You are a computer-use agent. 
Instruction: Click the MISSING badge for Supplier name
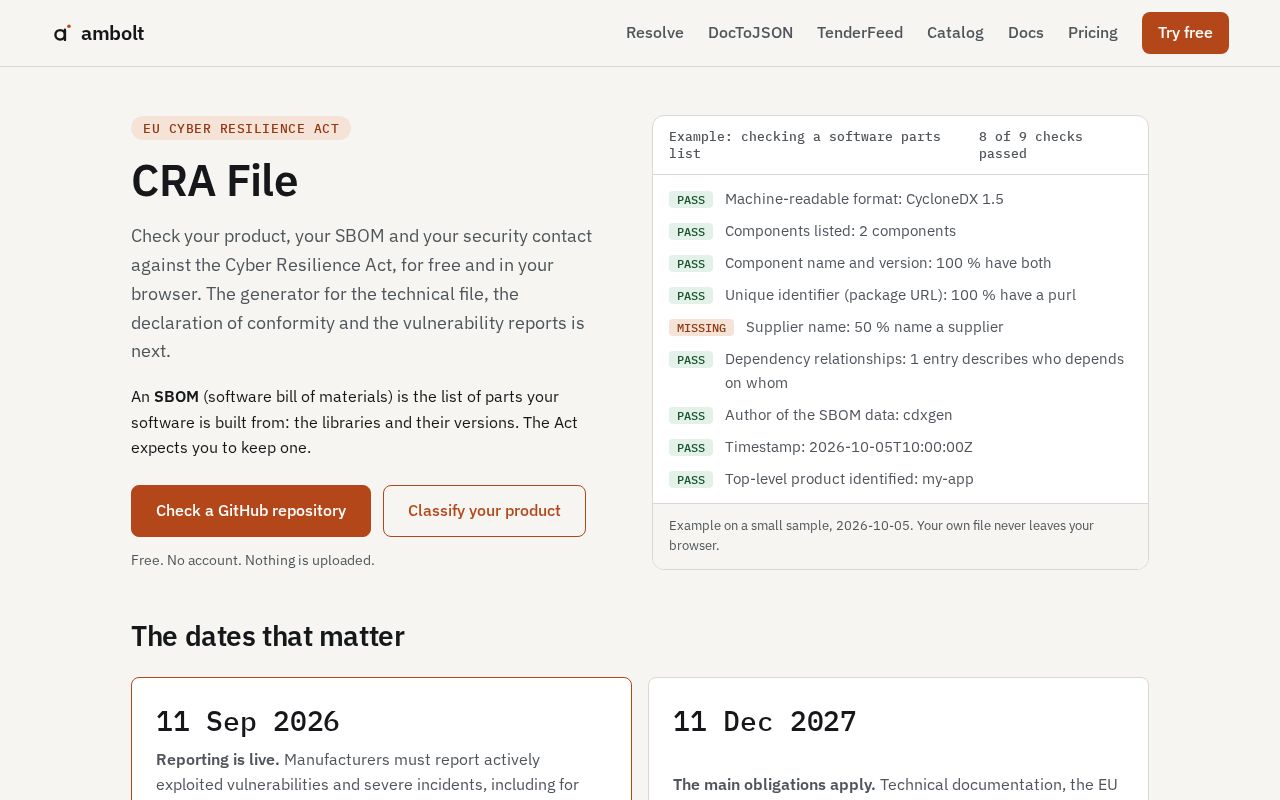(x=701, y=327)
